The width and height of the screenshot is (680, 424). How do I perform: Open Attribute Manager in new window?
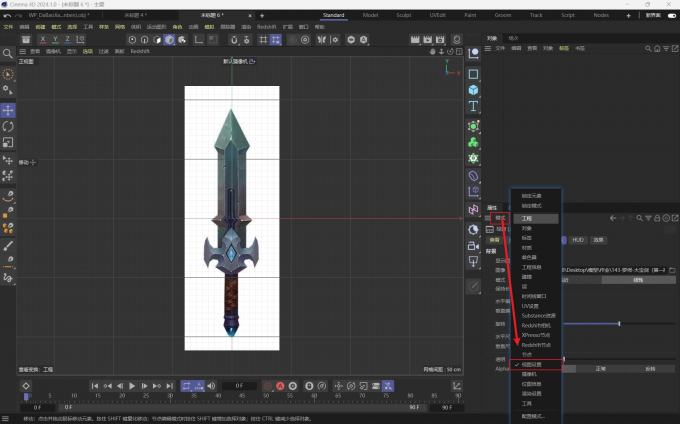(675, 218)
